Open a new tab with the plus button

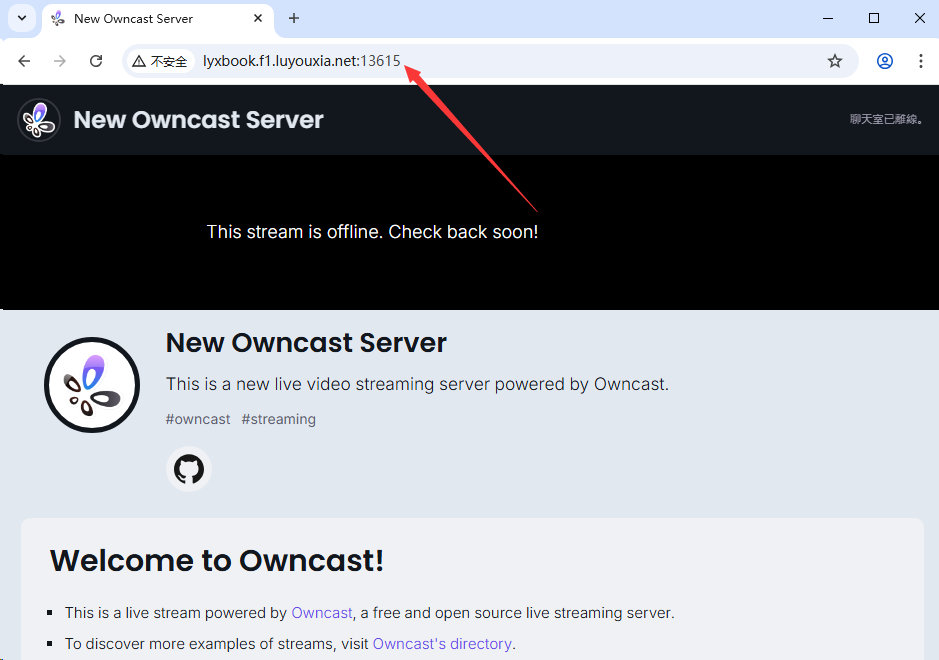(293, 18)
